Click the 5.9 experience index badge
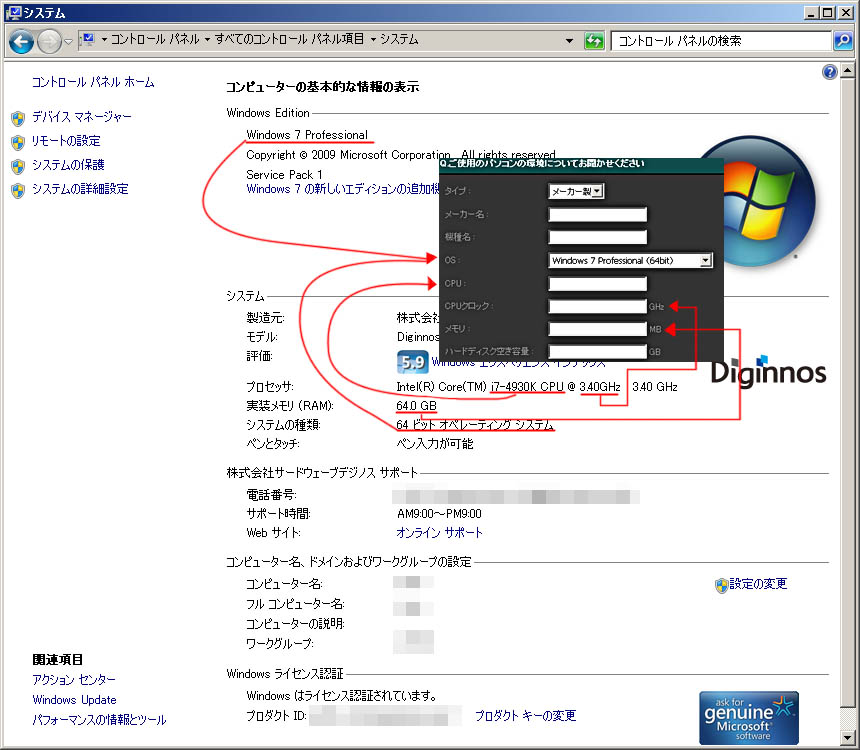Screen dimensions: 860x750 (412, 362)
